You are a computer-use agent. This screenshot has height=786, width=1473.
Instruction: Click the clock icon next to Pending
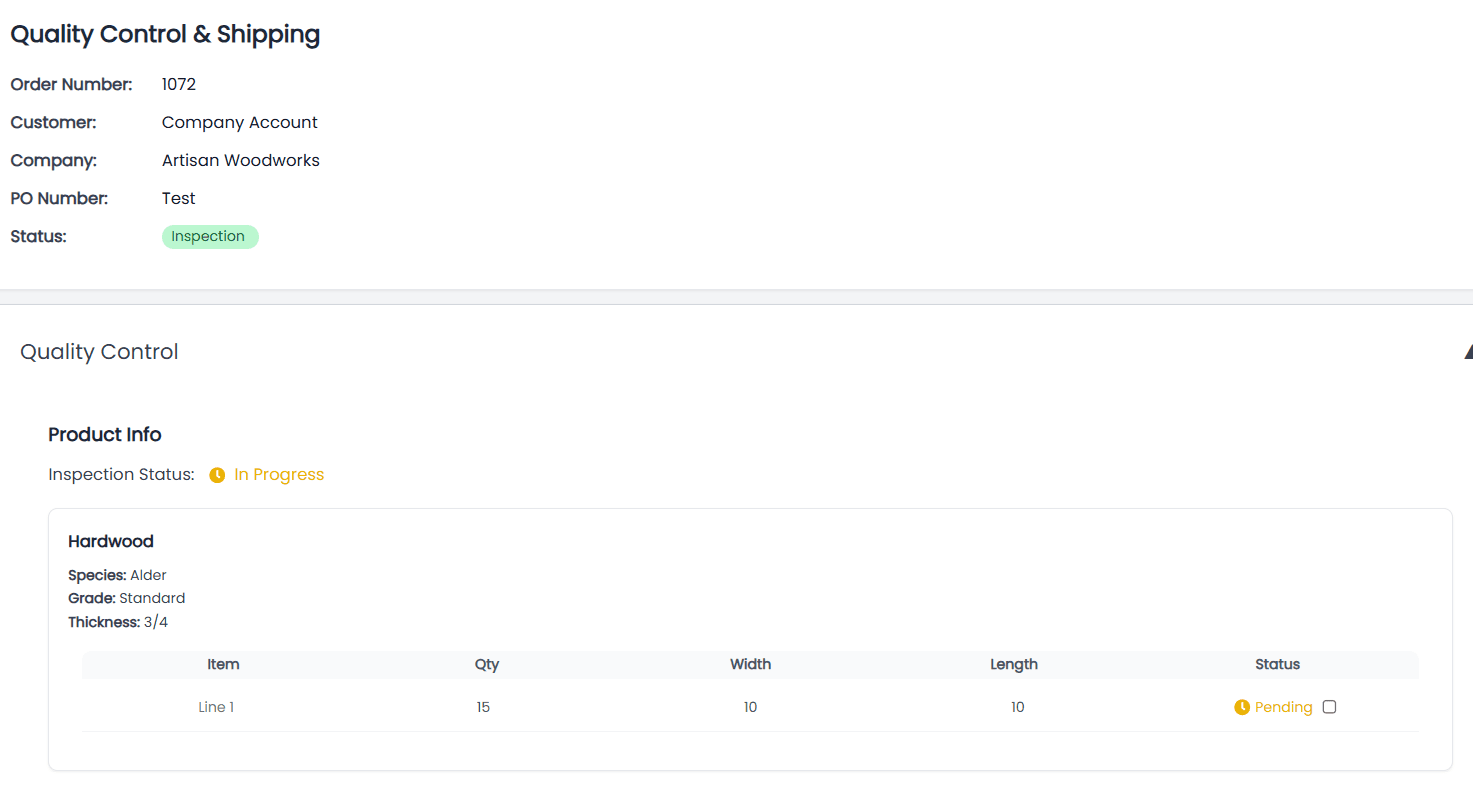pos(1240,707)
